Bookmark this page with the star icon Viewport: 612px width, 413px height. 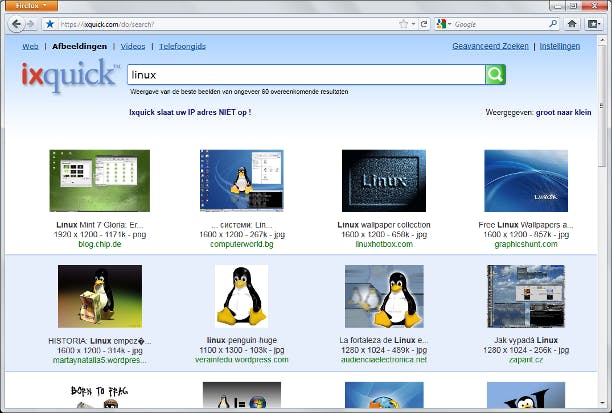click(x=404, y=24)
